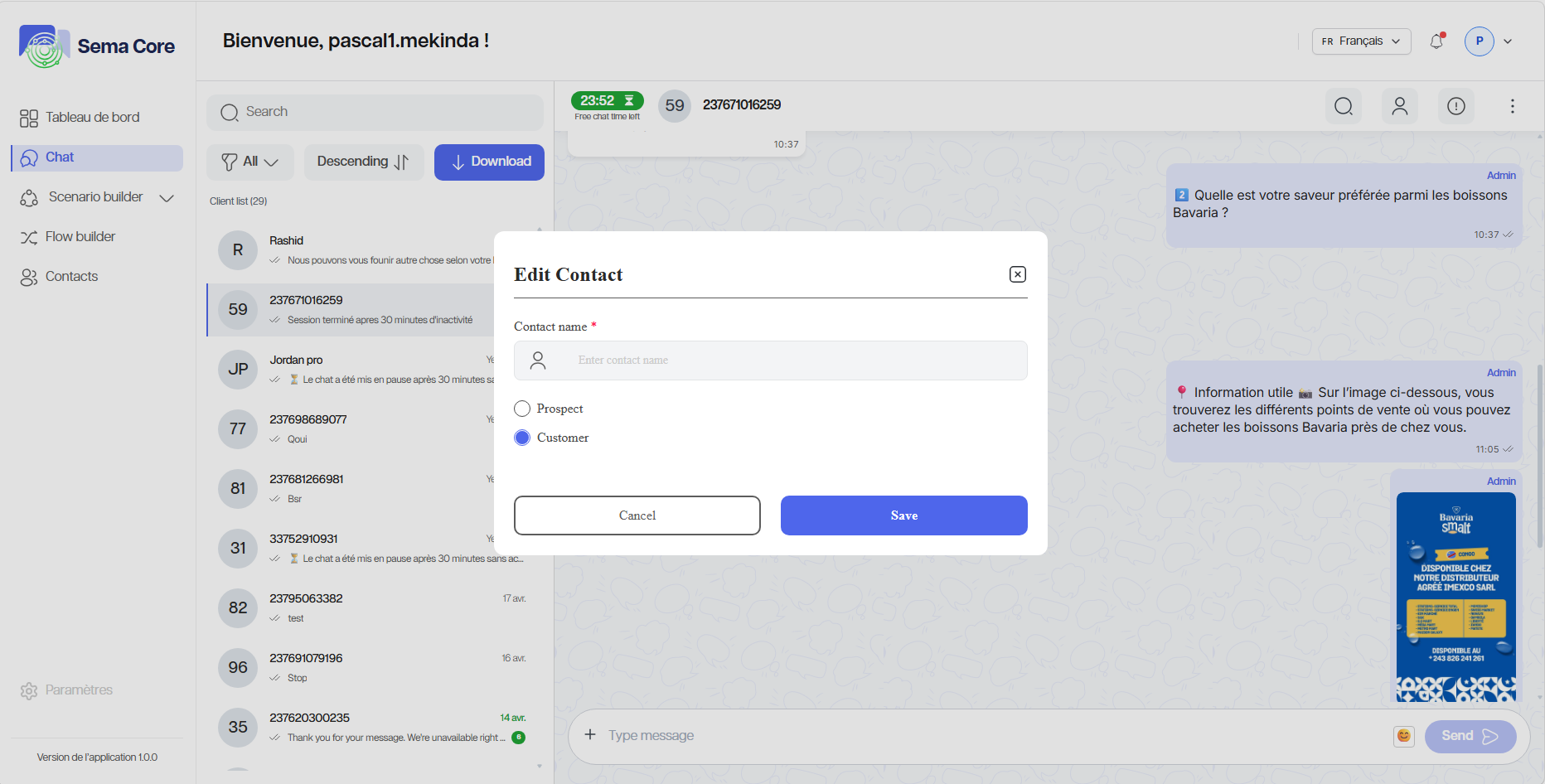
Task: Open the Français language dropdown
Action: click(x=1361, y=41)
